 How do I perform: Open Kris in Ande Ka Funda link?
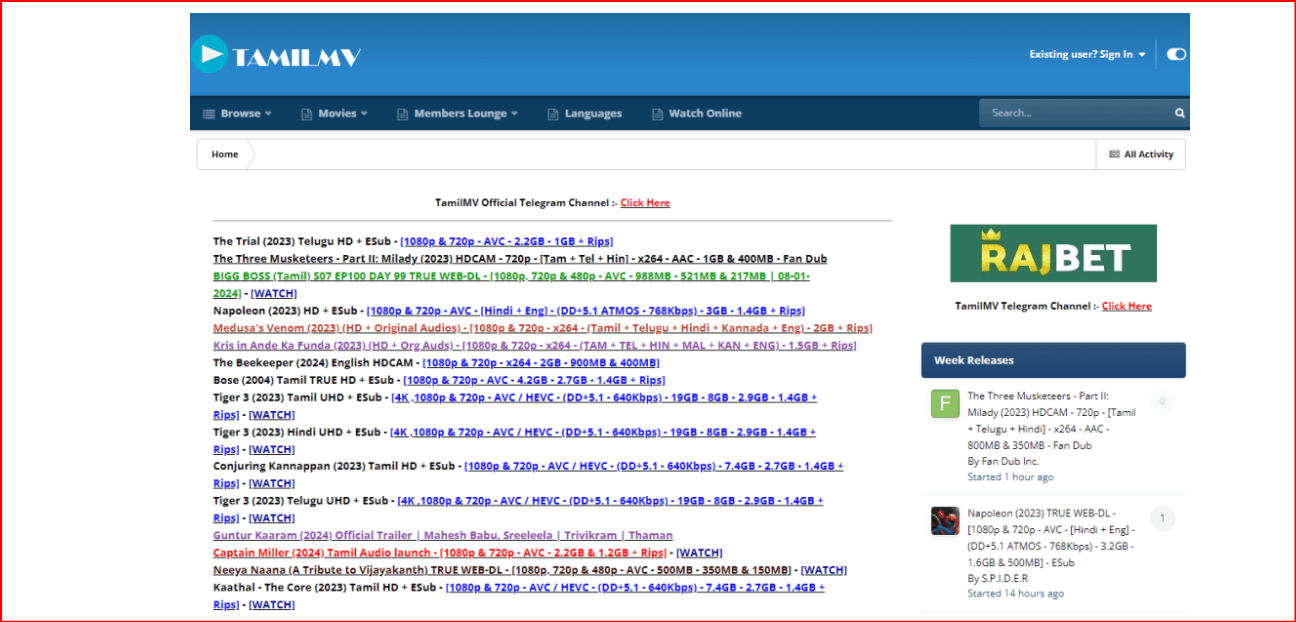pyautogui.click(x=534, y=345)
